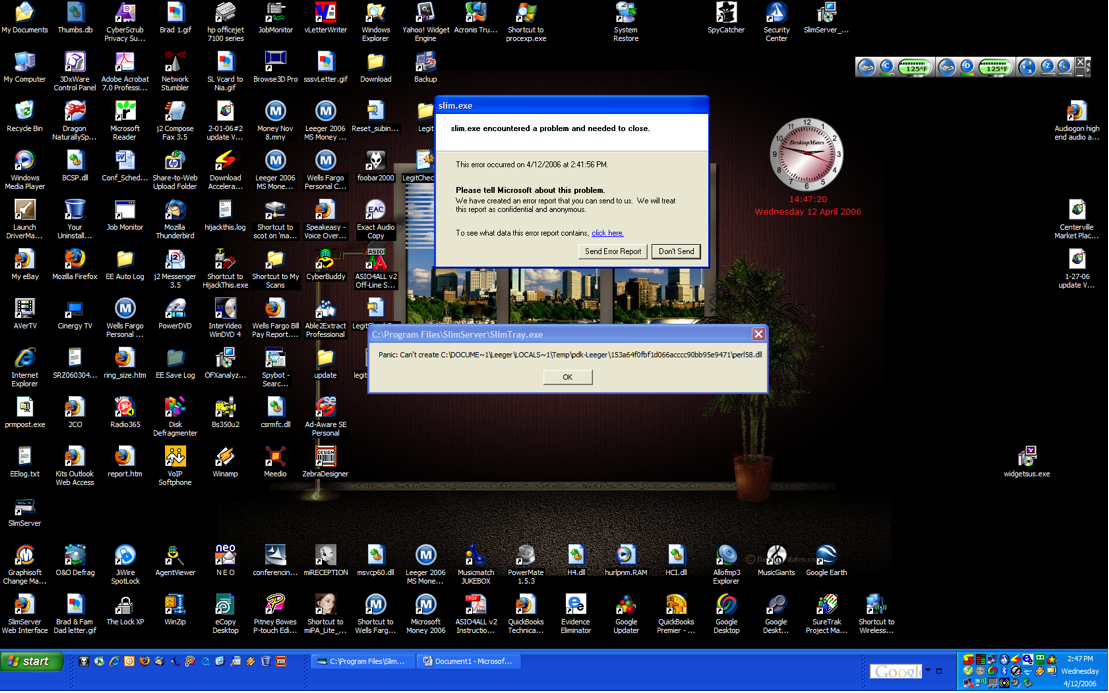Click the Start button

[x=31, y=662]
